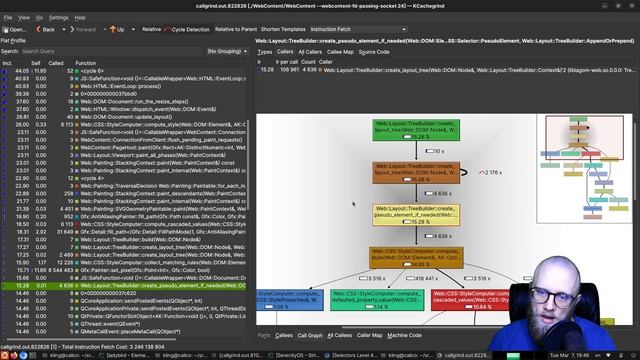Click color square beside Document::update_layout() row

pos(77,117)
